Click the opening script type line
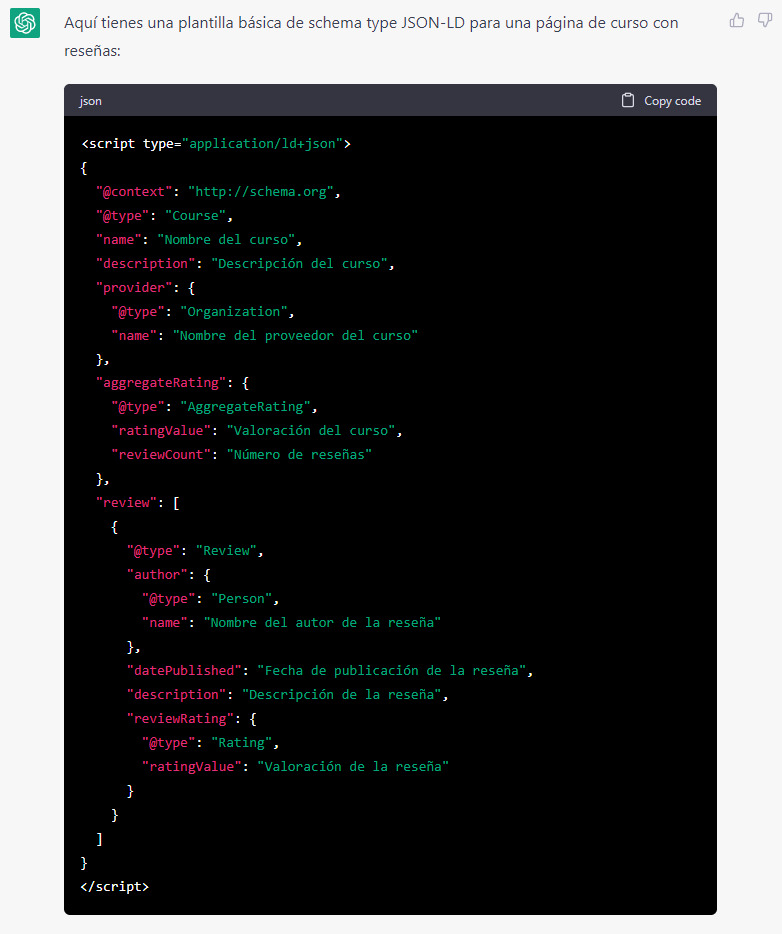The height and width of the screenshot is (934, 782). pyautogui.click(x=216, y=144)
